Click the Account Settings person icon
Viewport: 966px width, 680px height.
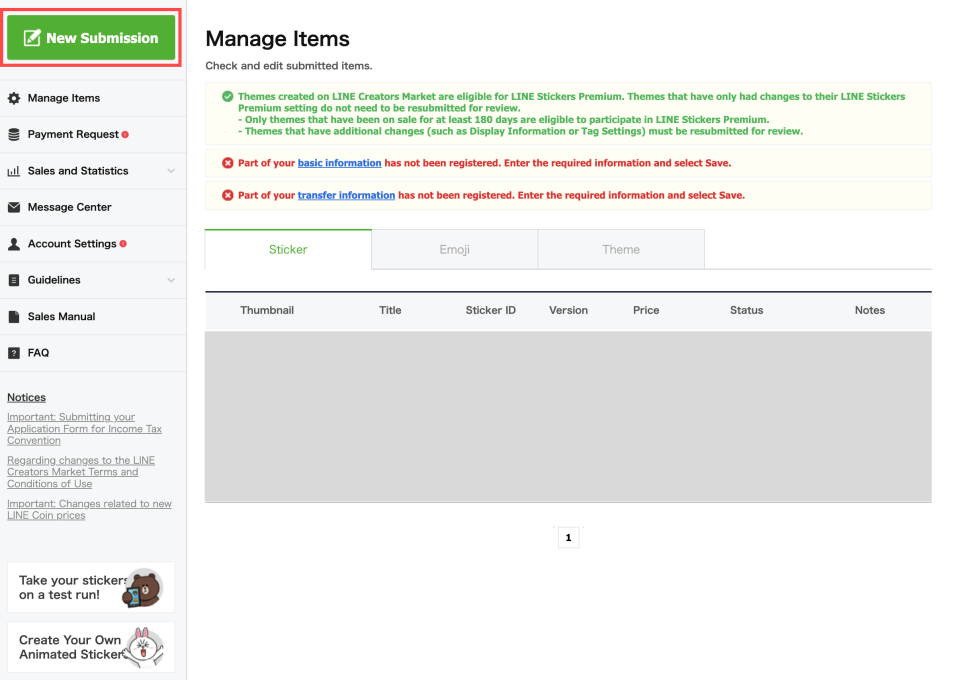point(14,244)
